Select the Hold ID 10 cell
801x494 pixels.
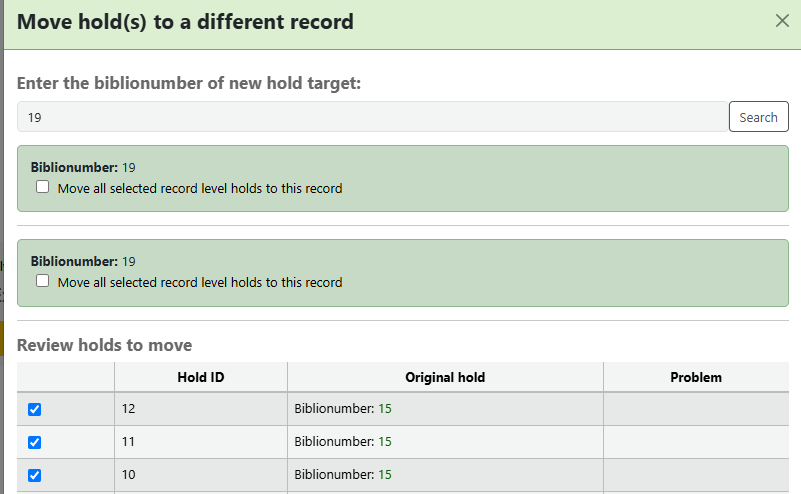click(x=200, y=475)
